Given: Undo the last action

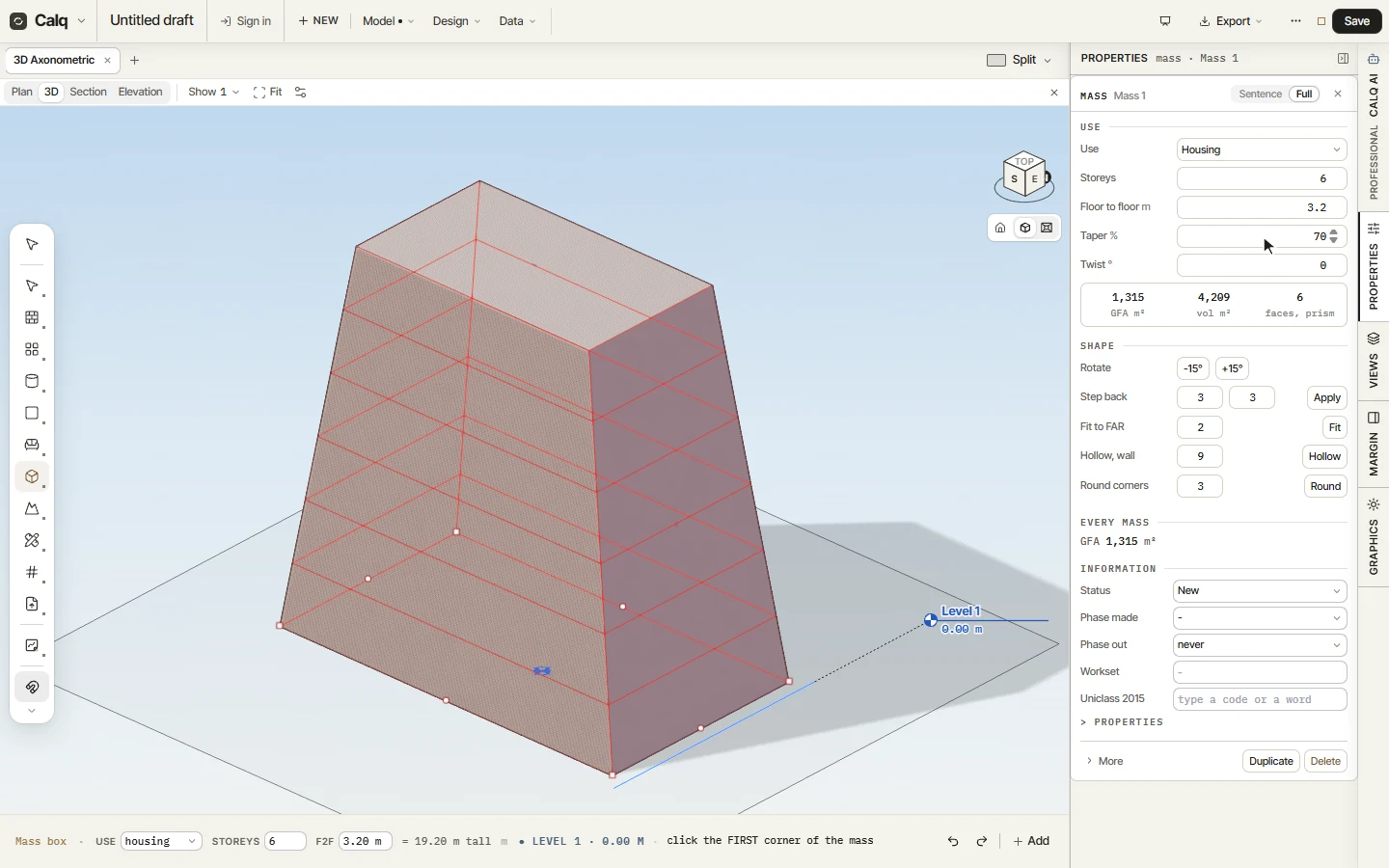Looking at the screenshot, I should click(x=953, y=842).
